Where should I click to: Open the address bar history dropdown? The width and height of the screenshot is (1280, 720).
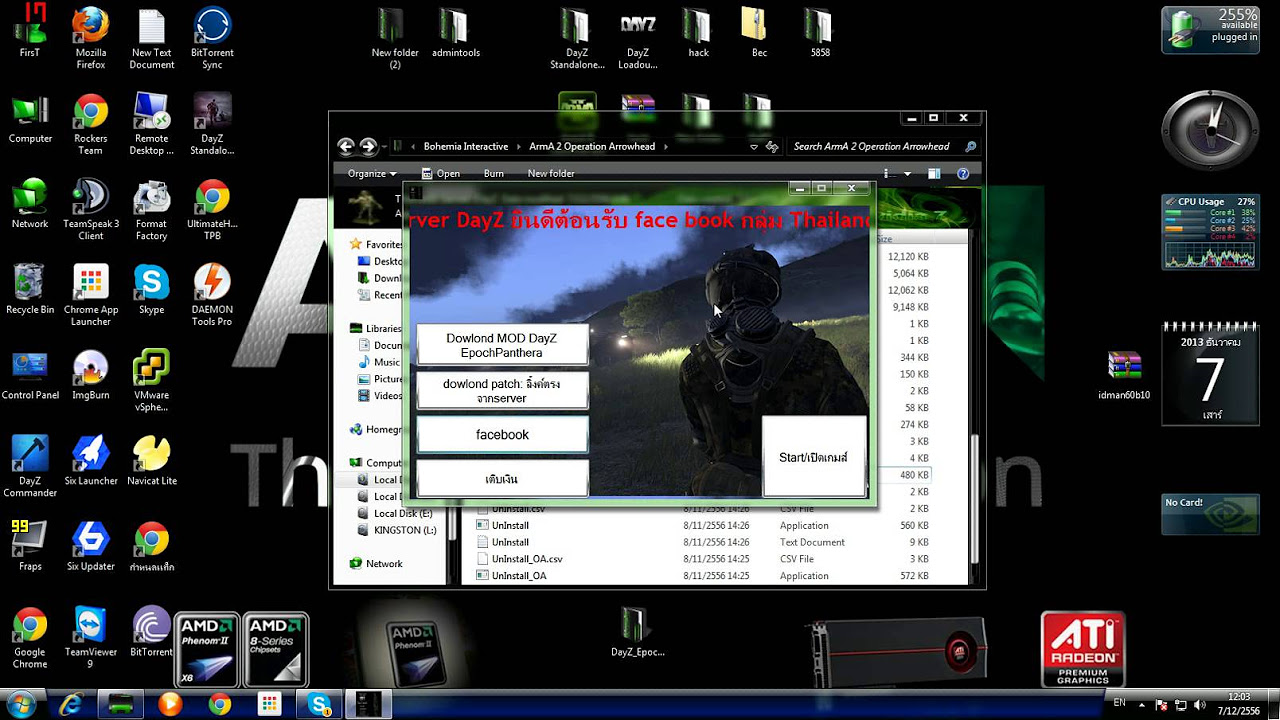point(754,147)
